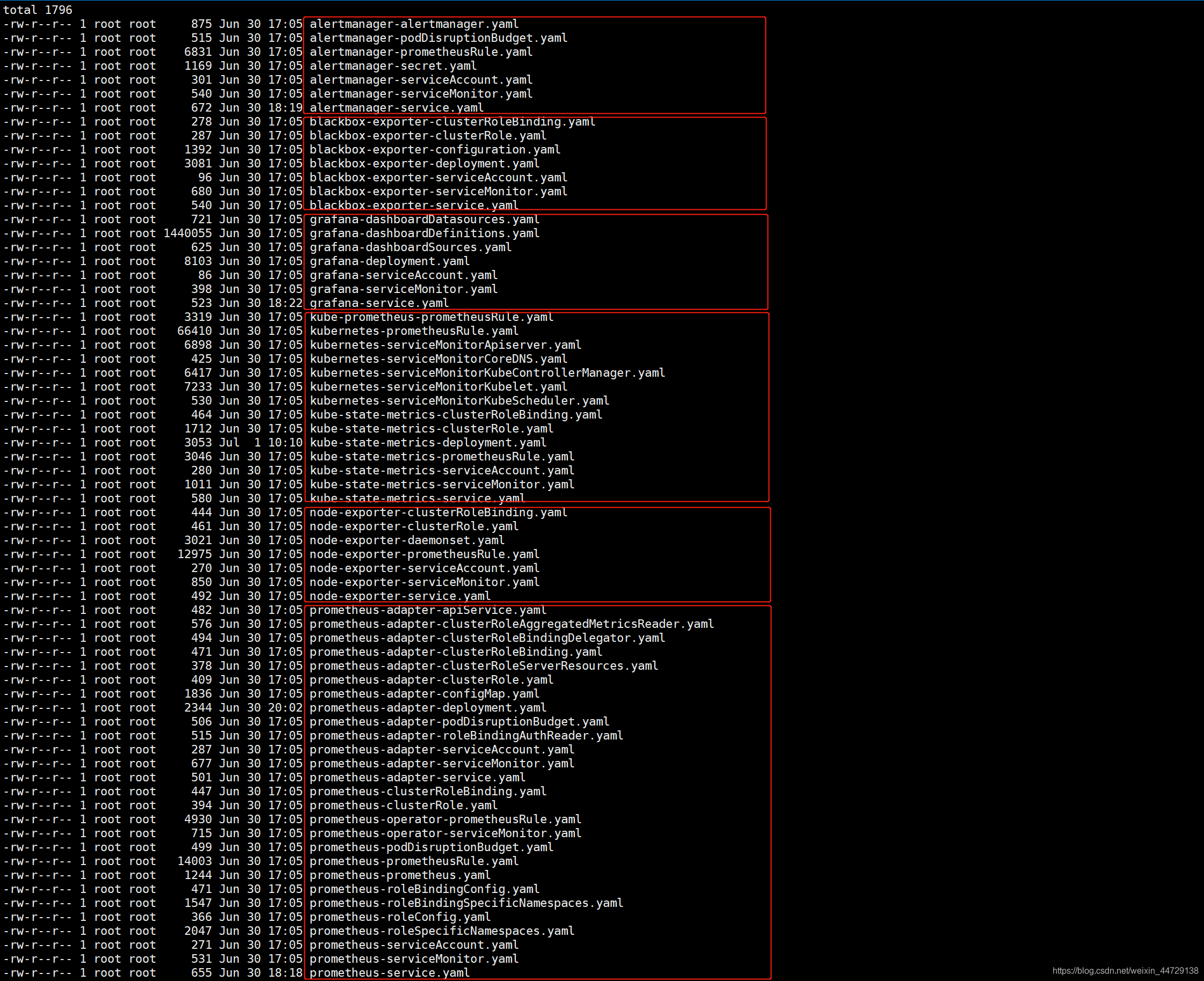
Task: Click the total 1796 line
Action: (x=38, y=10)
